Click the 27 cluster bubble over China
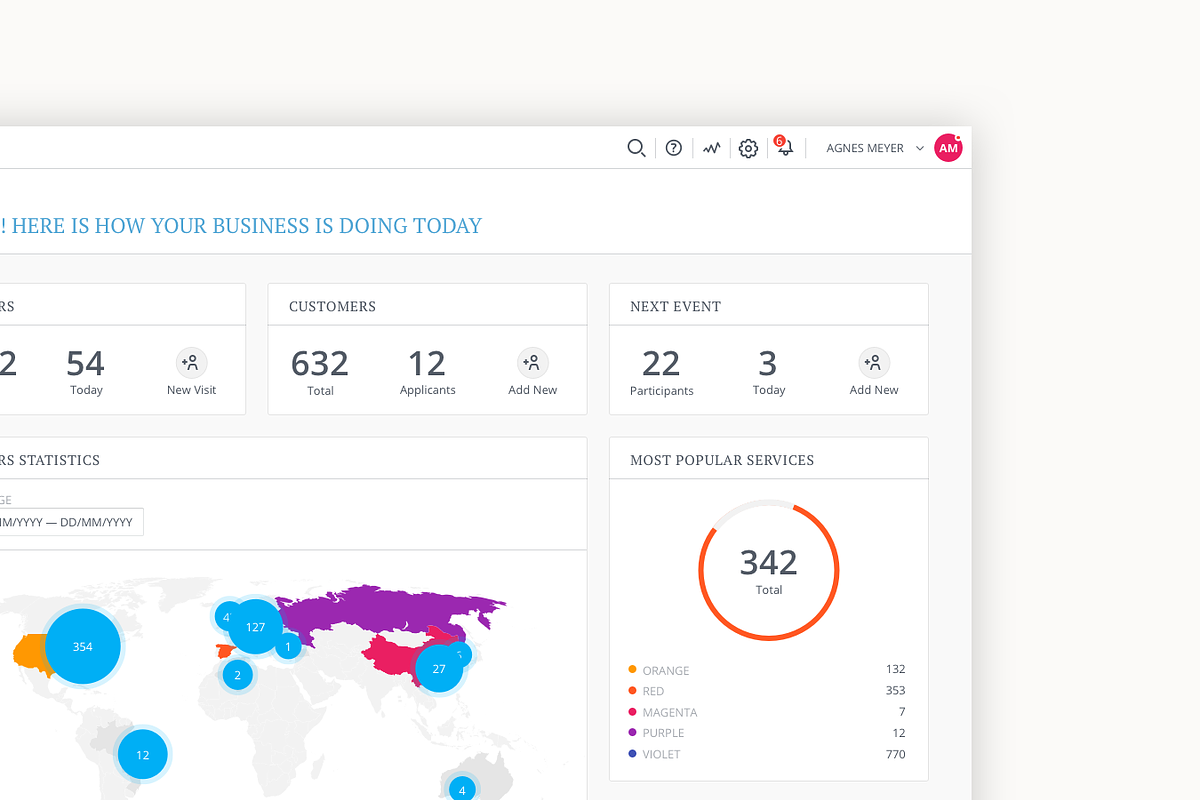Viewport: 1200px width, 800px height. tap(438, 668)
